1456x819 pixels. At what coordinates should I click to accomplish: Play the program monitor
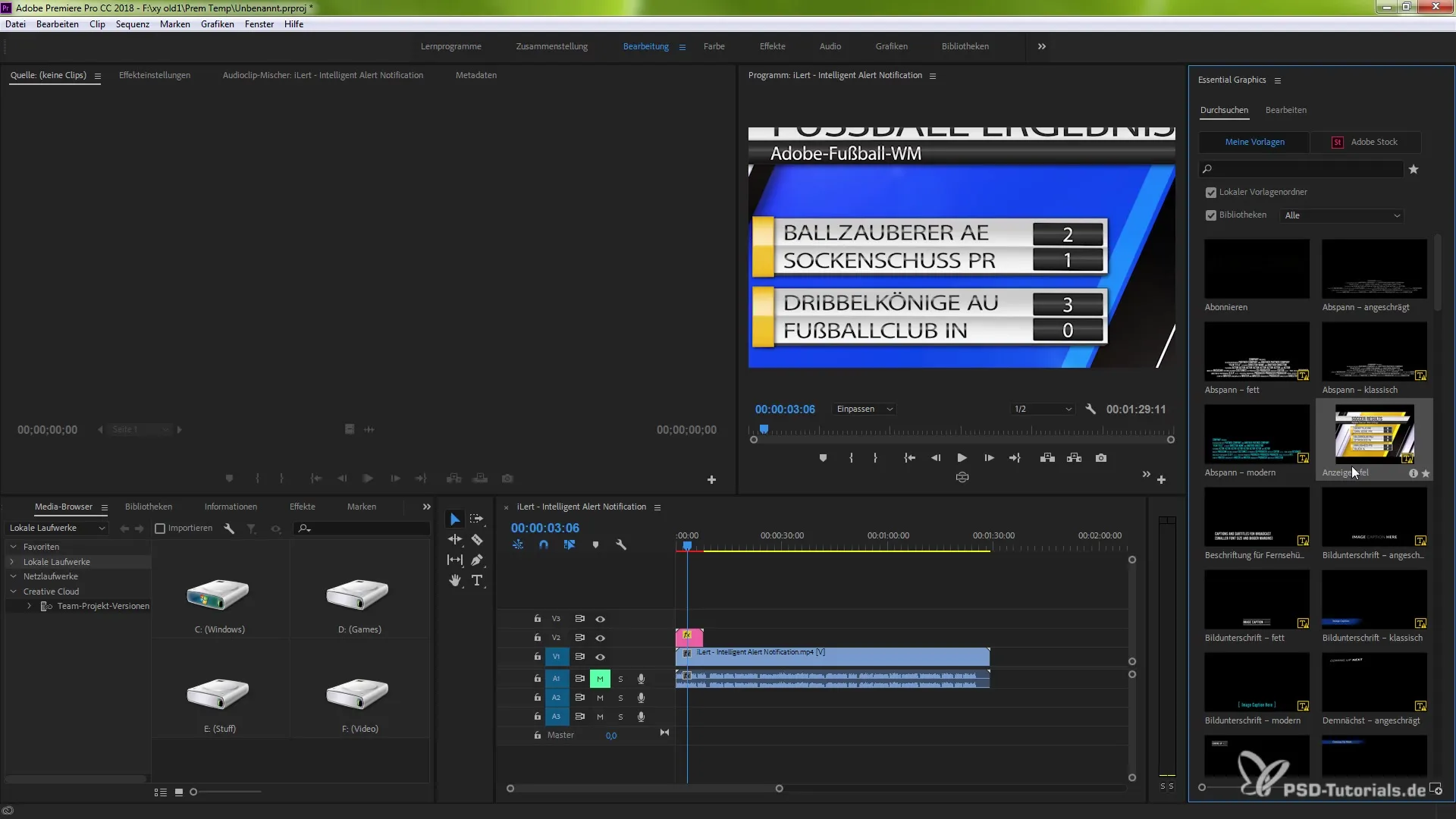pos(962,458)
